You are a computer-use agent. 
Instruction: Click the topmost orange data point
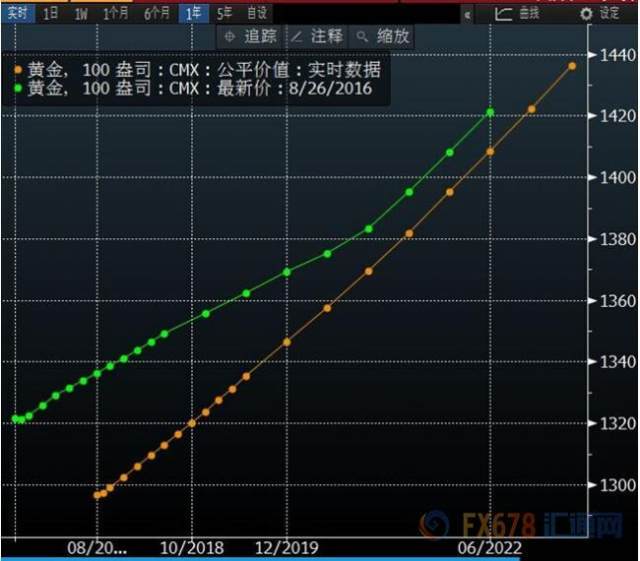[x=572, y=66]
